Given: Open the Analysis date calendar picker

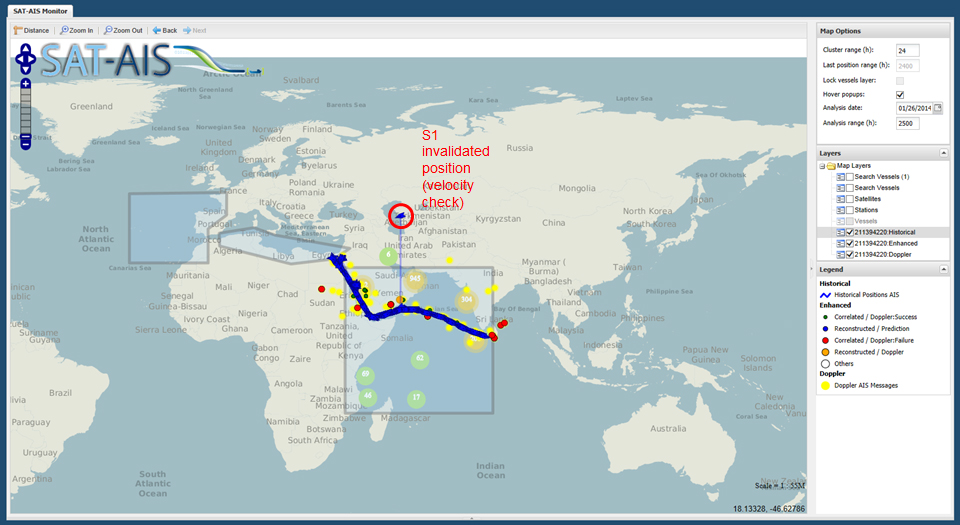Looking at the screenshot, I should coord(937,108).
